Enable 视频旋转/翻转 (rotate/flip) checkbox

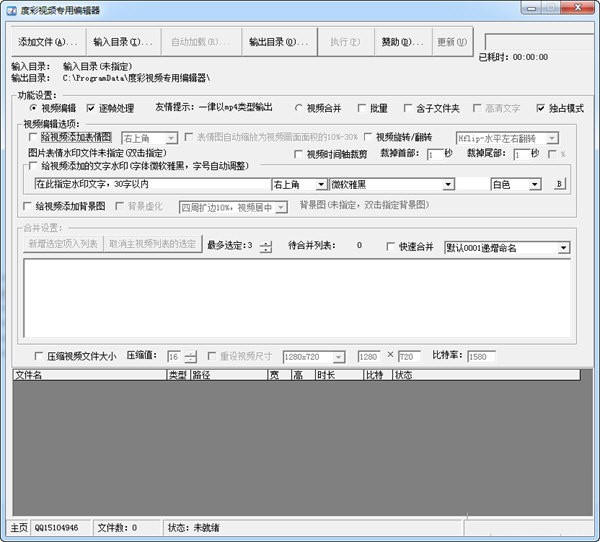[x=367, y=137]
